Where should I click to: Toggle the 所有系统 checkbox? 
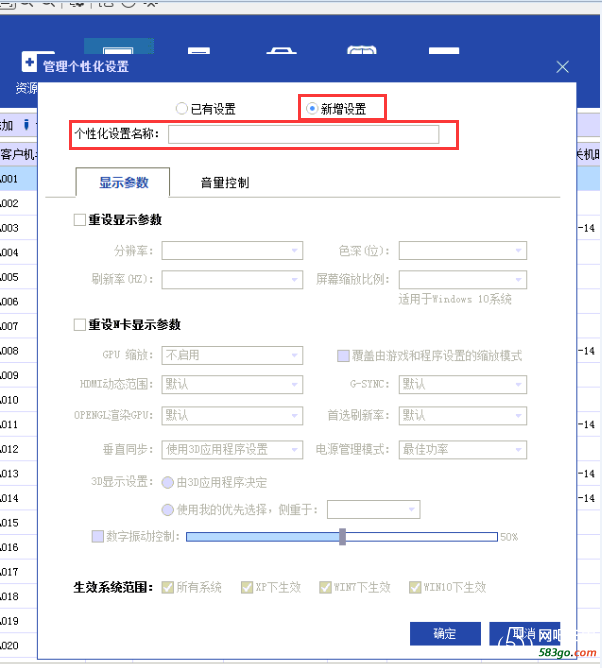(167, 587)
